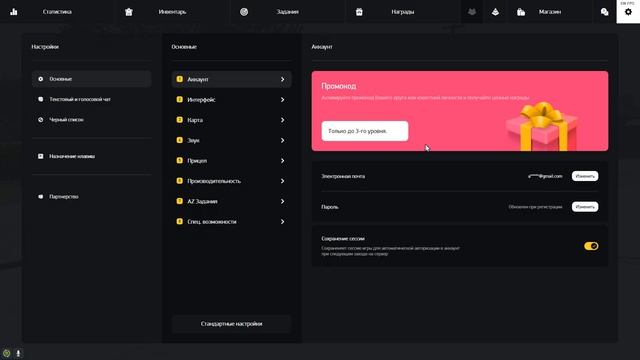Click the Задания target icon
Image resolution: width=640 pixels, height=360 pixels.
244,12
